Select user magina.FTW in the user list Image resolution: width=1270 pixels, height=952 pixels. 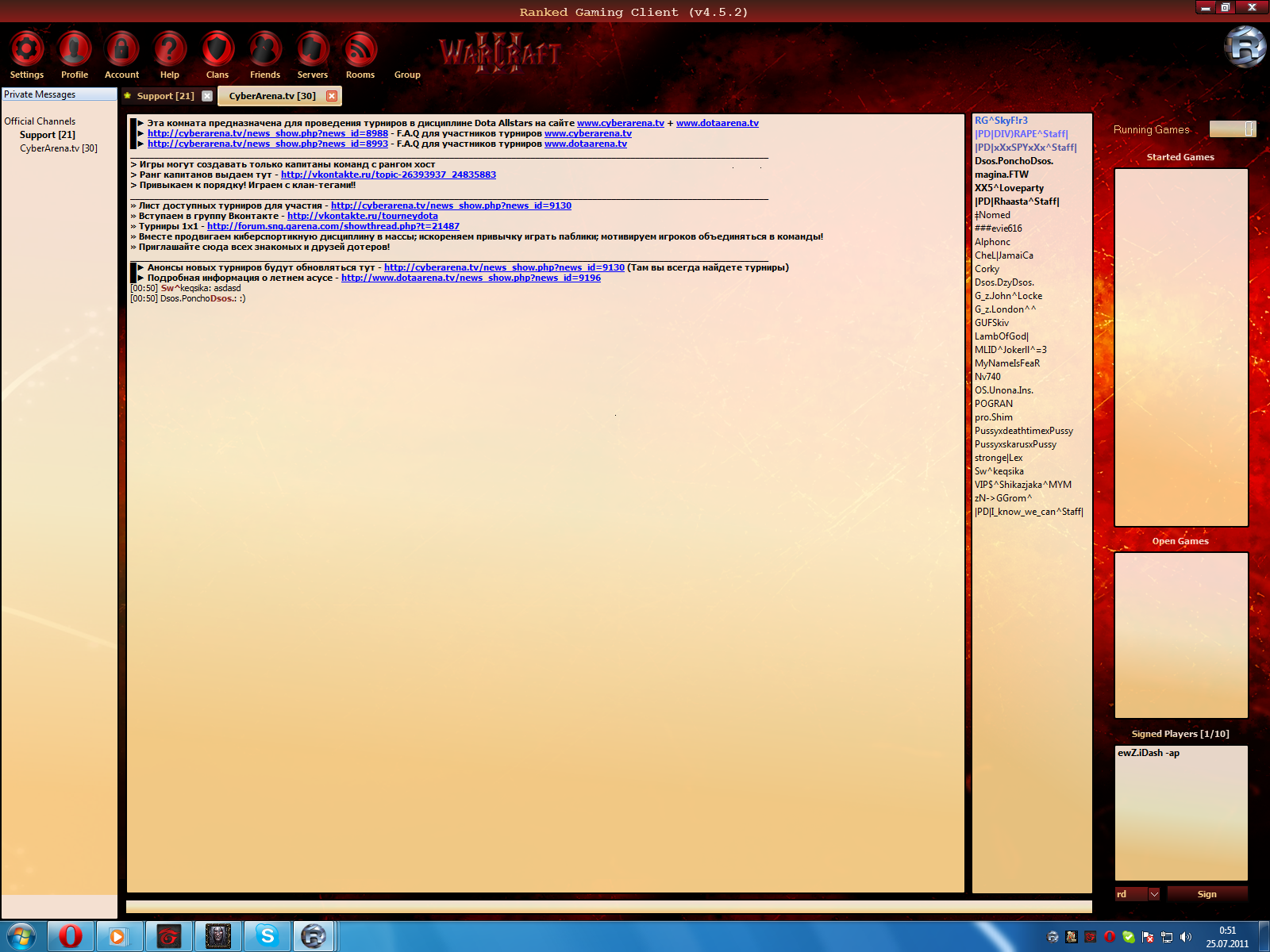click(x=1002, y=175)
